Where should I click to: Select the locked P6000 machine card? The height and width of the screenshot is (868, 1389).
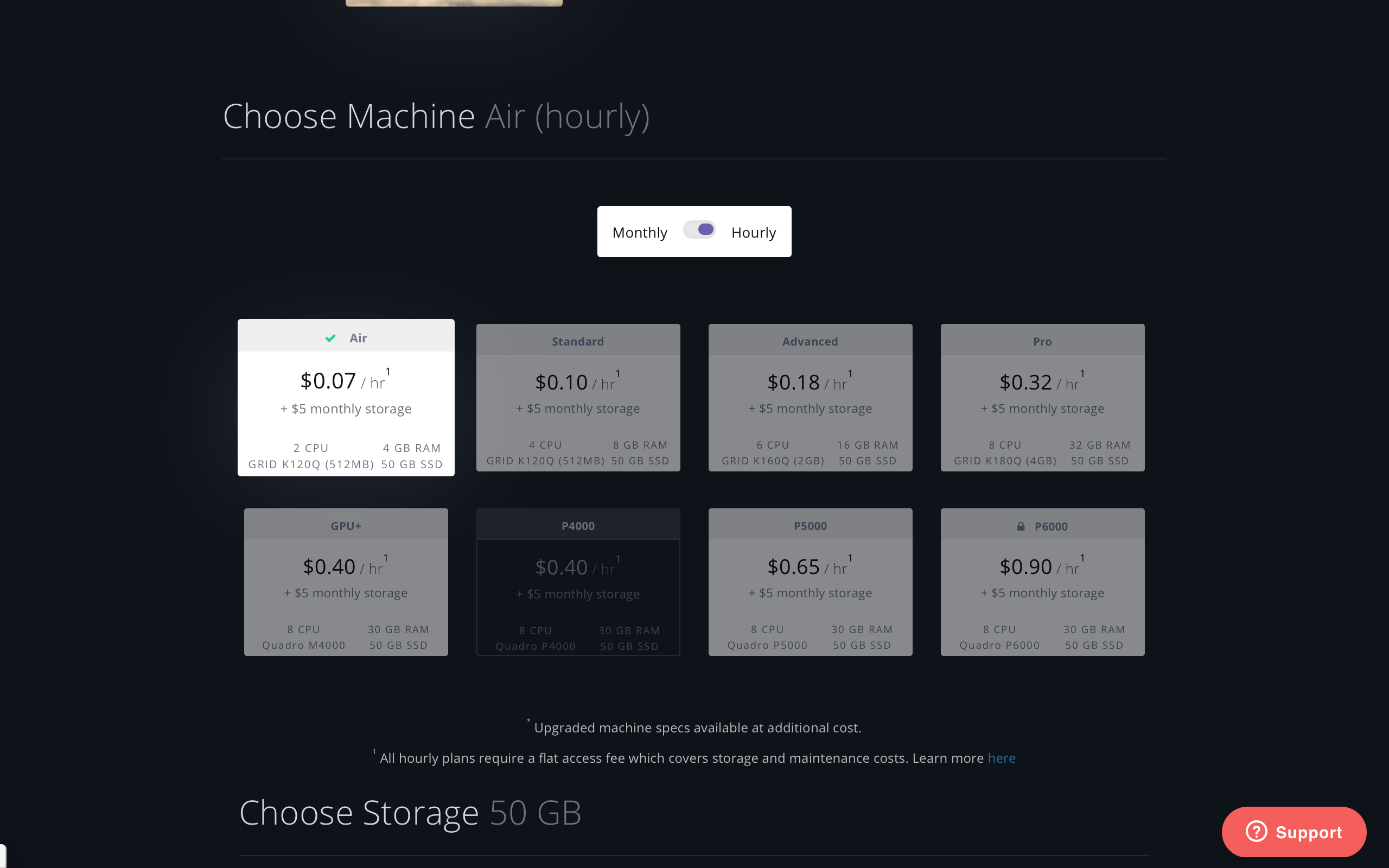[1042, 582]
